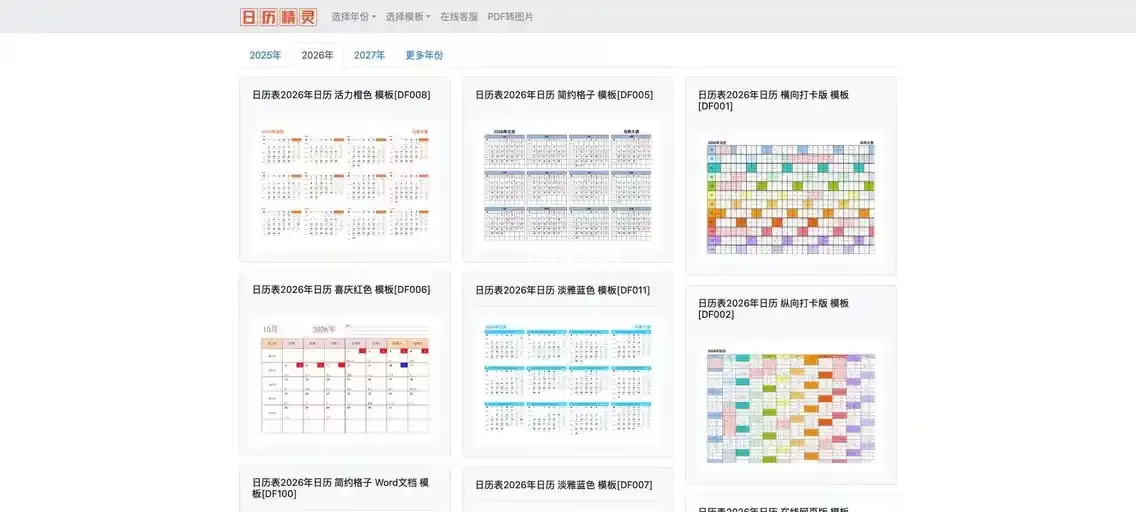The width and height of the screenshot is (1136, 512).
Task: Open 简约格子 模板[DF005] title link
Action: pyautogui.click(x=564, y=95)
